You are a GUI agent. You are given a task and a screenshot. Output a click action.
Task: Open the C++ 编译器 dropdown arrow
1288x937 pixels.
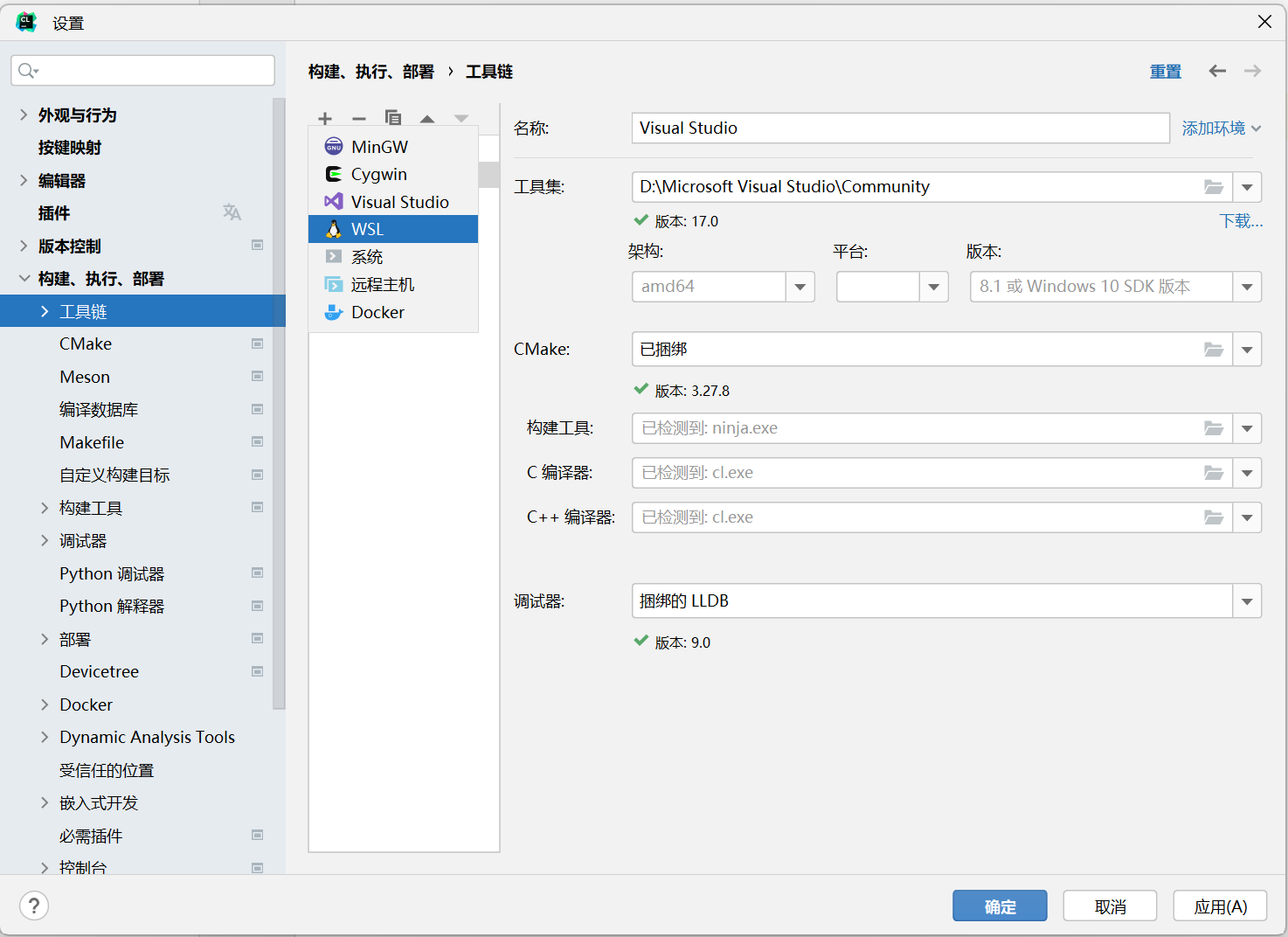pos(1247,517)
